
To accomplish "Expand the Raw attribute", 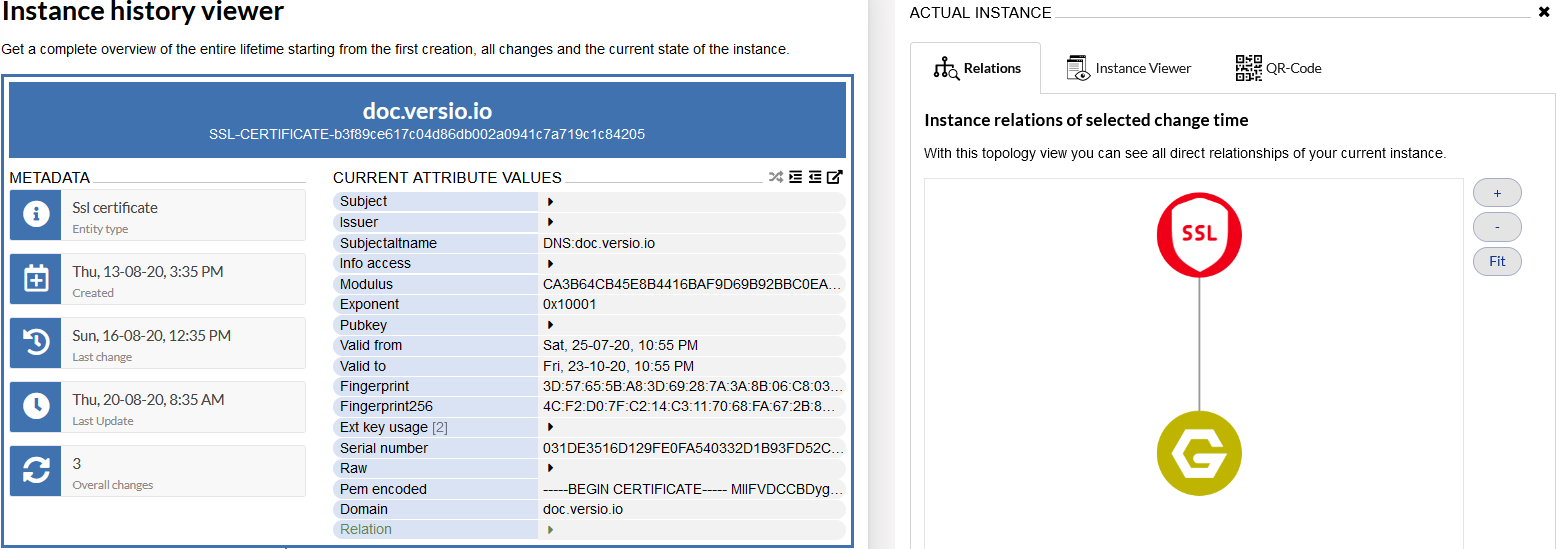I will [550, 468].
